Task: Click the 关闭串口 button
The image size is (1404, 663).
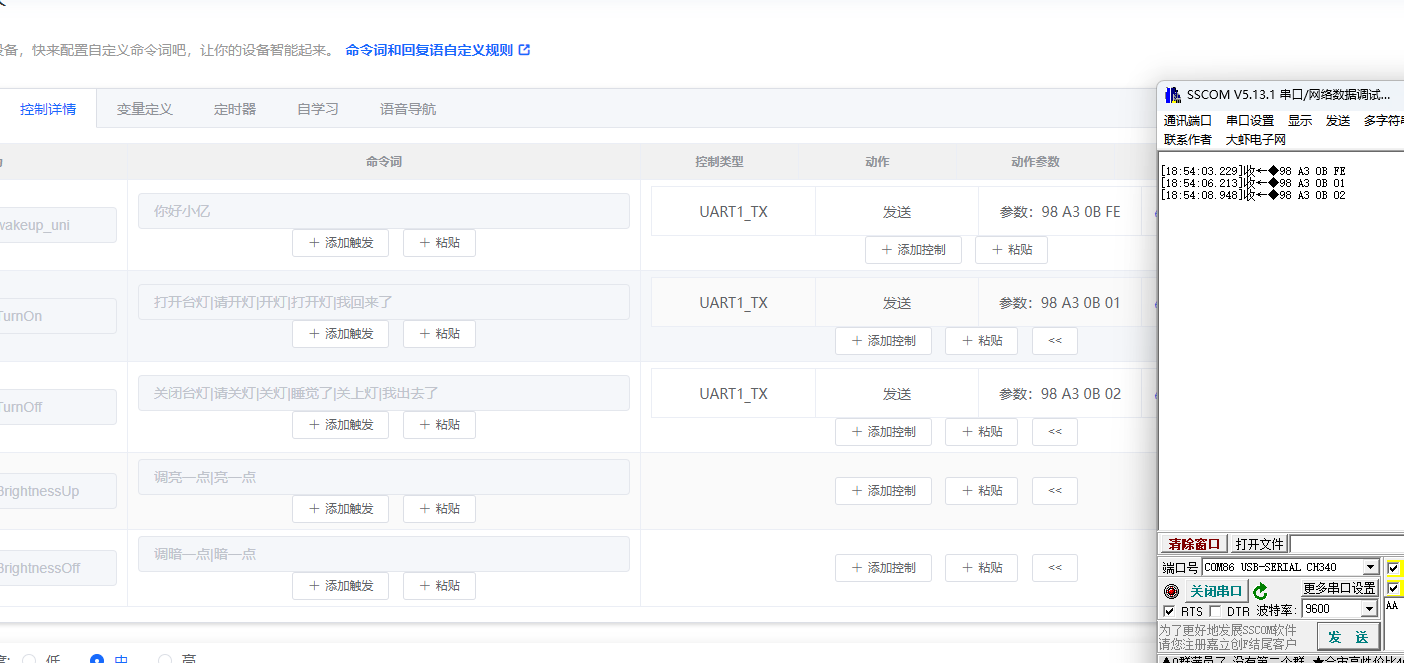Action: coord(1215,589)
